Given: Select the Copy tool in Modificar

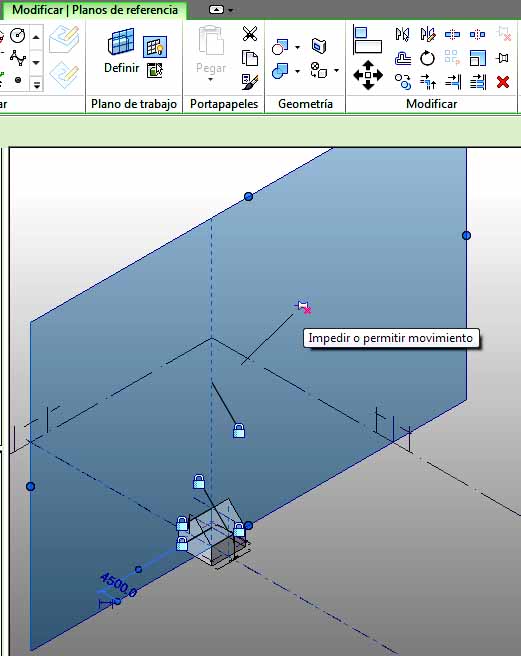Looking at the screenshot, I should coord(403,82).
